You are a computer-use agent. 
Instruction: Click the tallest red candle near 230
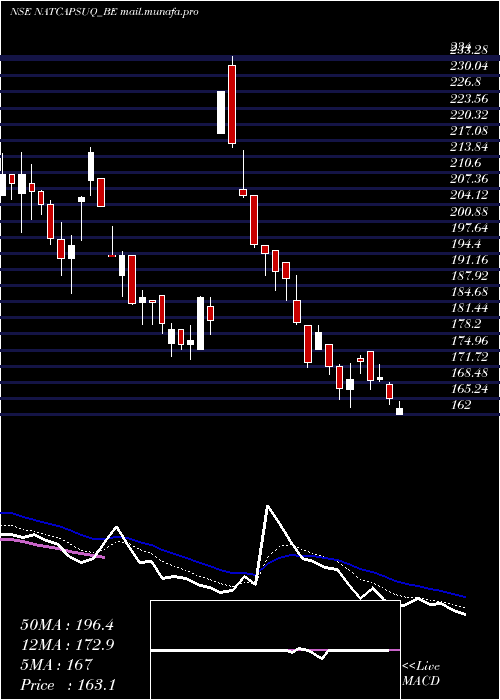pos(232,104)
